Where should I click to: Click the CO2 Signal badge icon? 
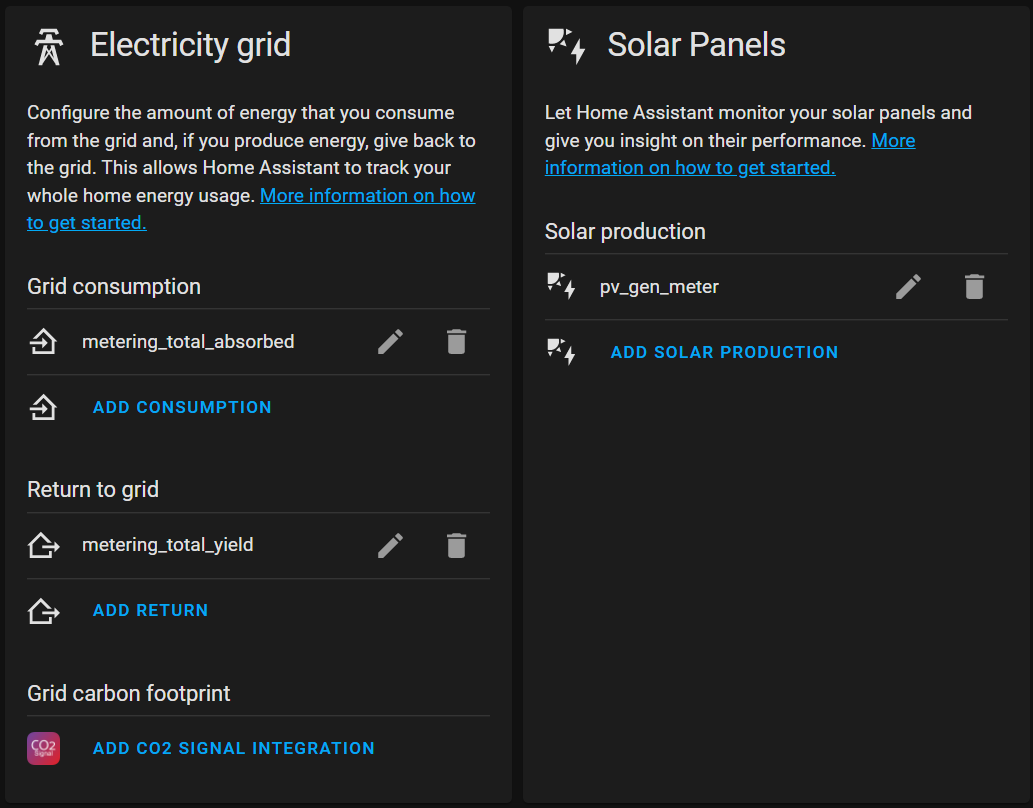click(x=43, y=747)
